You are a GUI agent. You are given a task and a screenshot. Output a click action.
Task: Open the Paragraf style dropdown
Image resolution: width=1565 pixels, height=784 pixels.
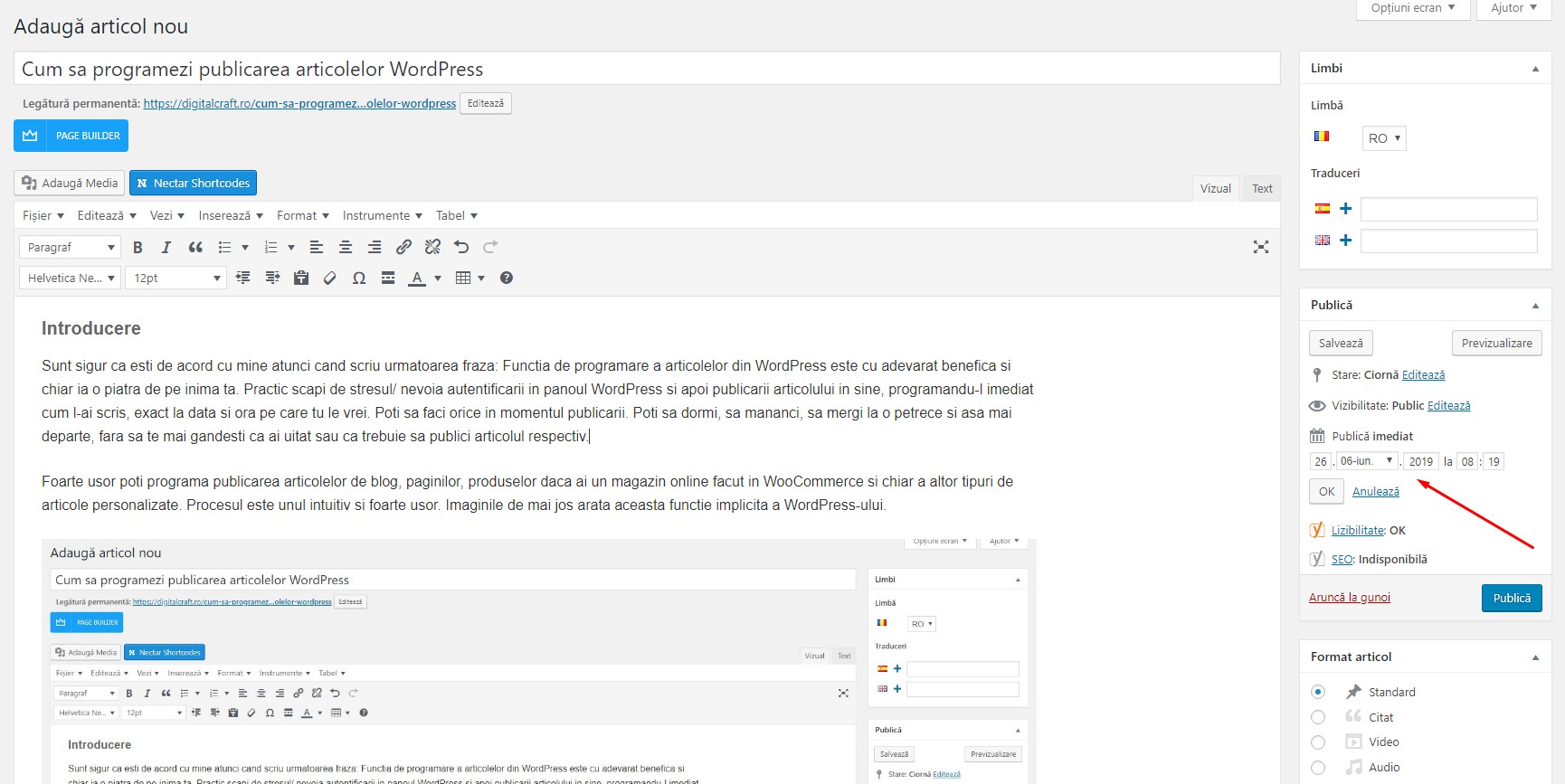click(70, 247)
